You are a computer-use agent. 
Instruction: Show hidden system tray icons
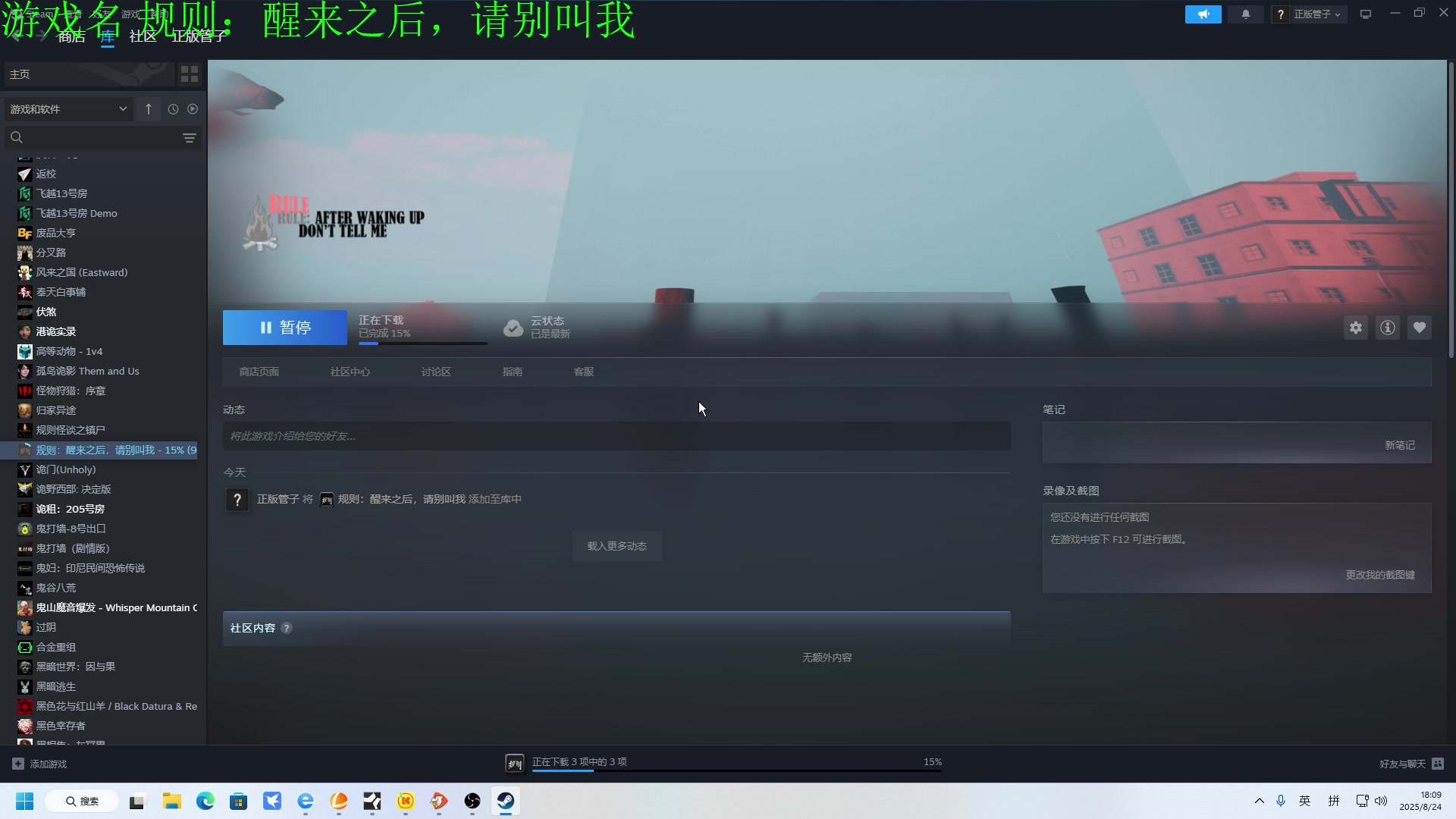click(1260, 801)
